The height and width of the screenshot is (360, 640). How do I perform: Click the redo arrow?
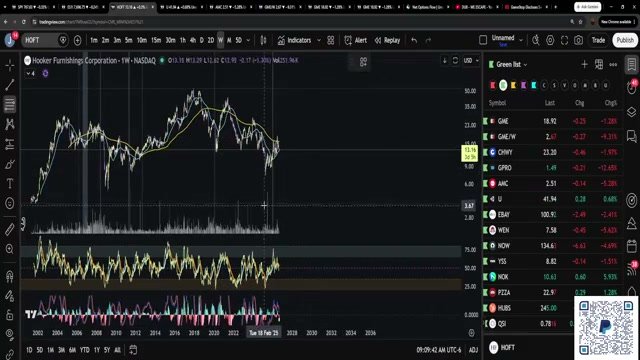coord(428,40)
